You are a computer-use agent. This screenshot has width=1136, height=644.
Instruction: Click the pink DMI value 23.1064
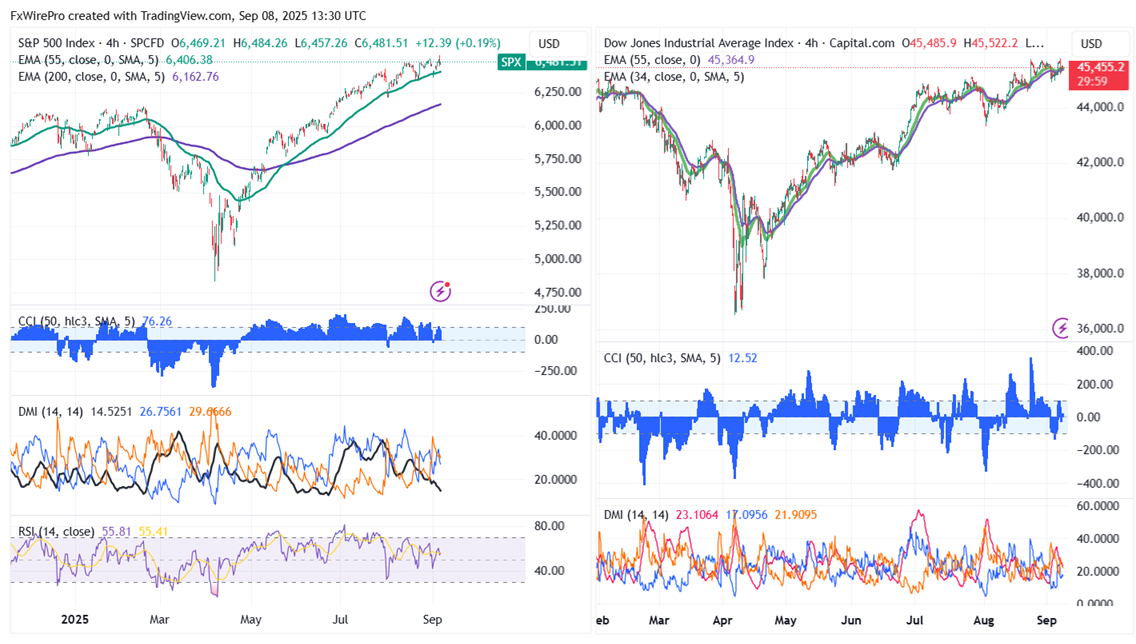click(697, 515)
